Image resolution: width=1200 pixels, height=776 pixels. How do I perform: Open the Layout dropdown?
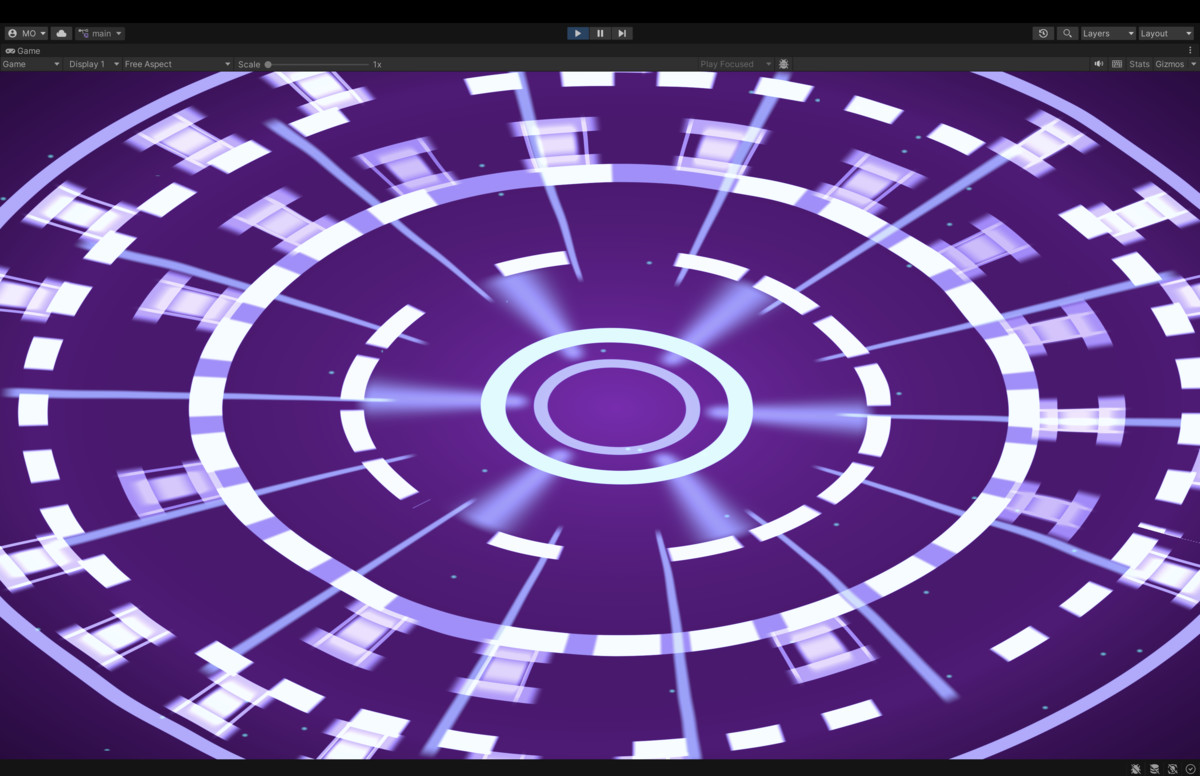tap(1166, 33)
